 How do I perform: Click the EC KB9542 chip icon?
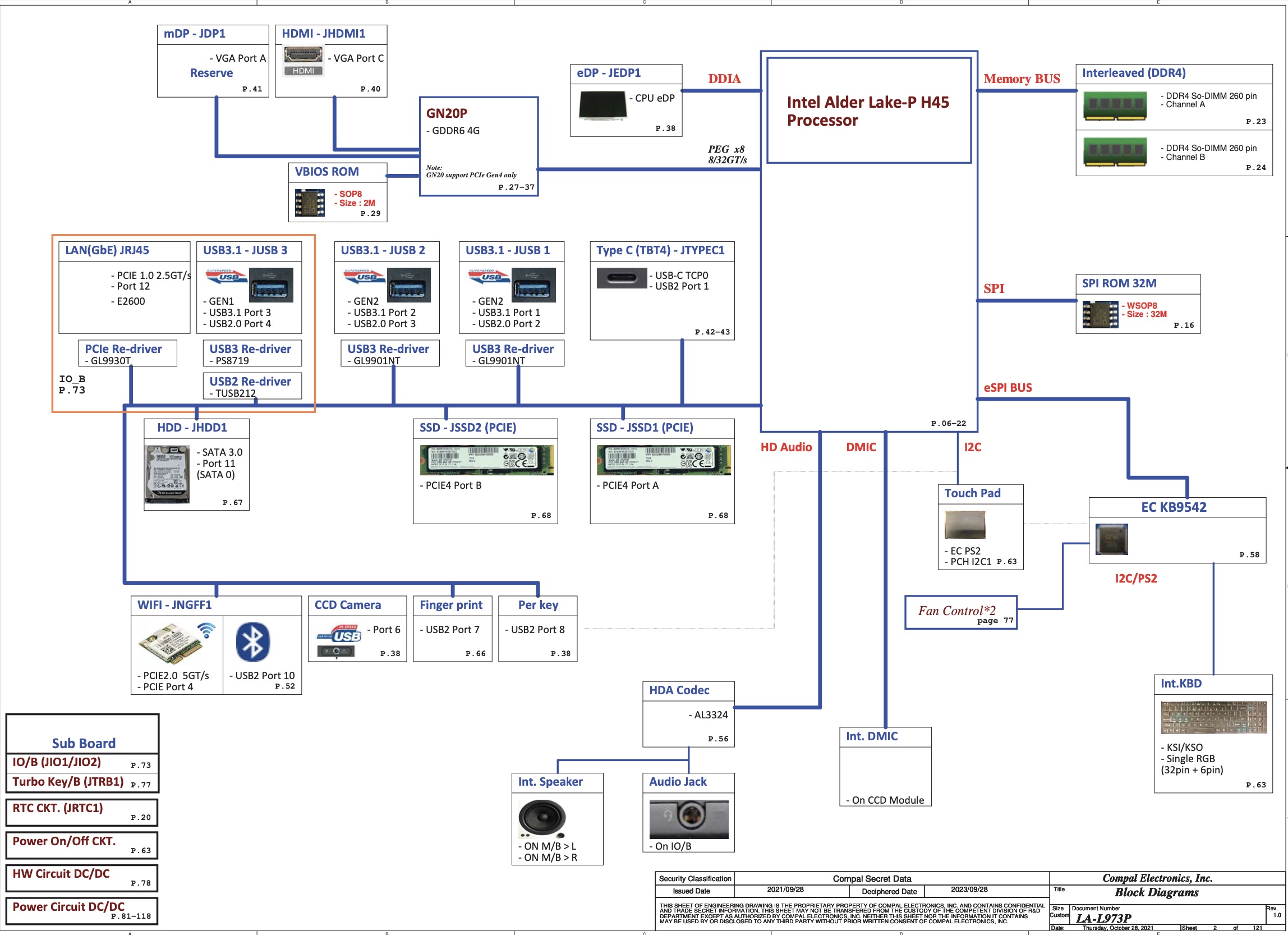[x=1111, y=539]
